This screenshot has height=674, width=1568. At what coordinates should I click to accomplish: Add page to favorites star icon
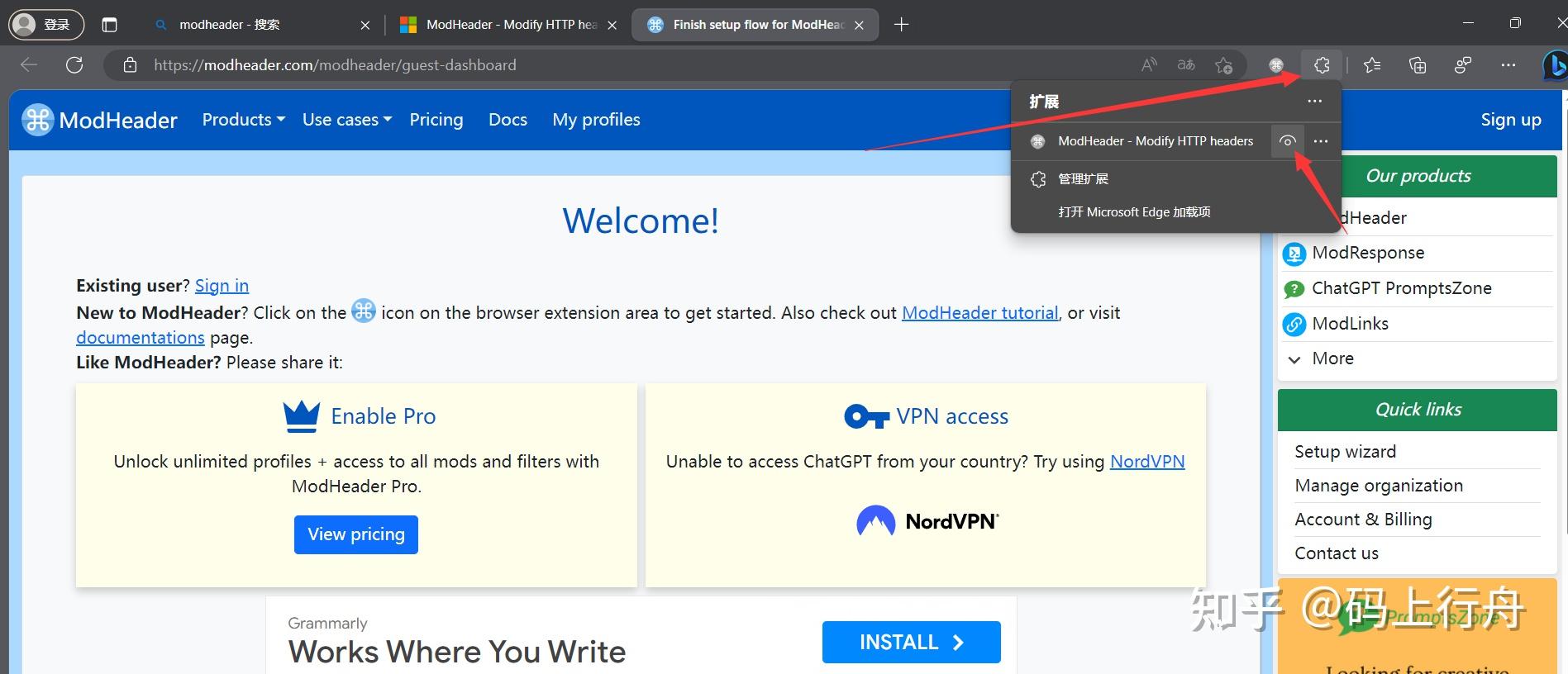pyautogui.click(x=1224, y=65)
